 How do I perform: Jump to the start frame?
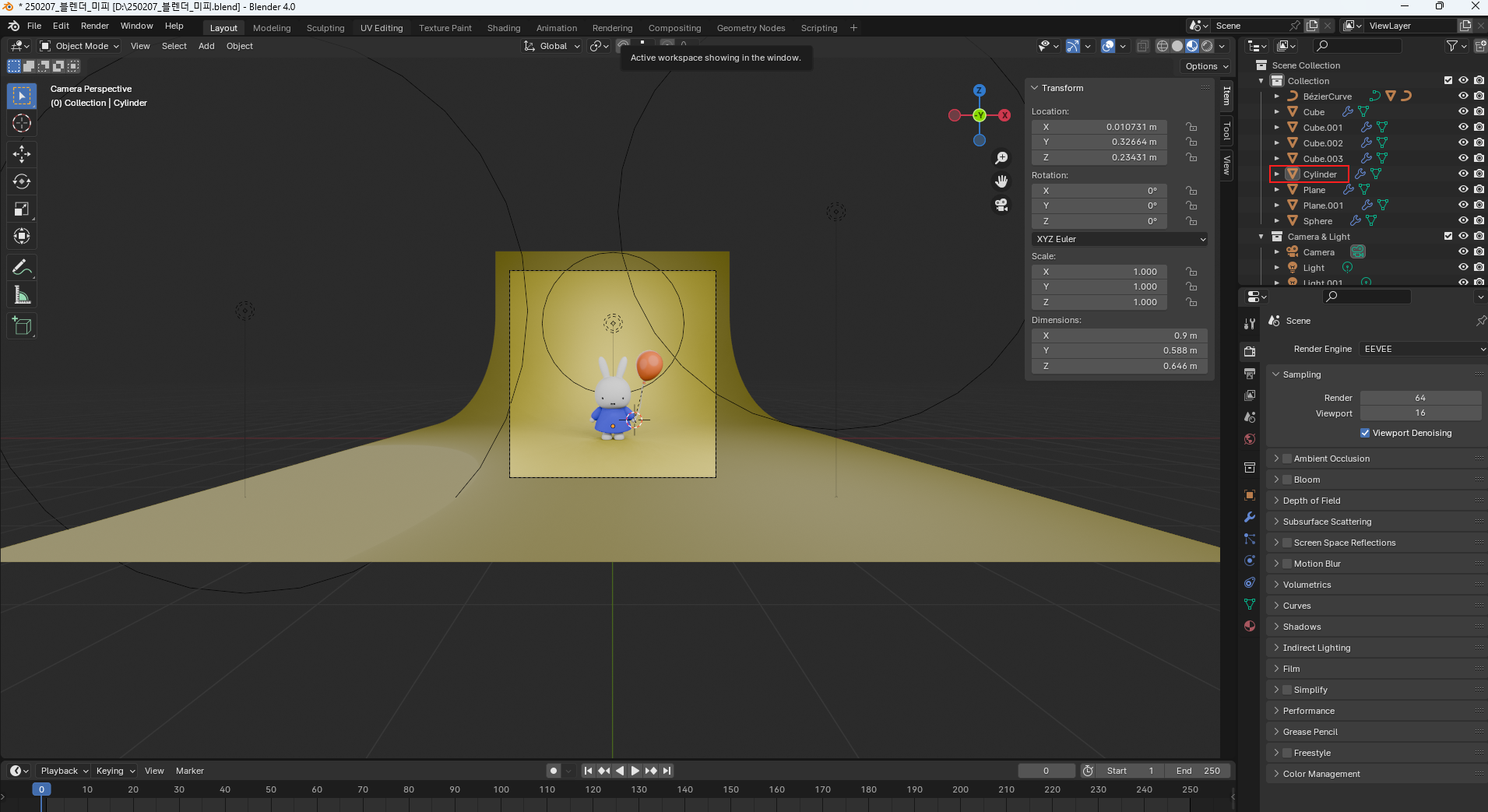tap(589, 771)
